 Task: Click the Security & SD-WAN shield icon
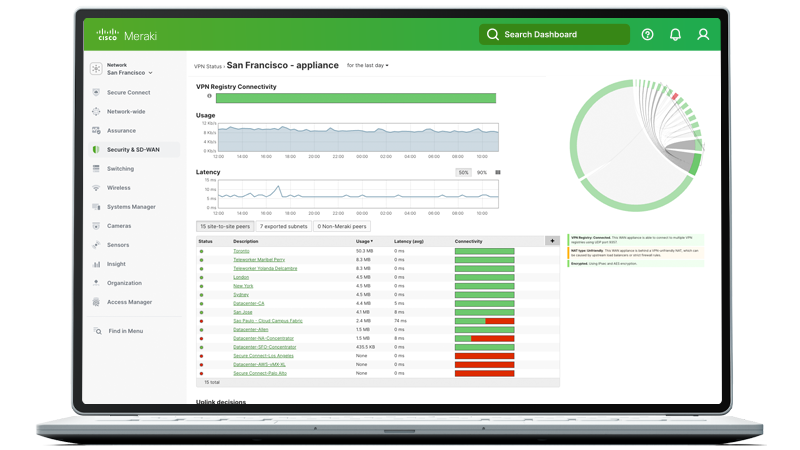pyautogui.click(x=96, y=149)
